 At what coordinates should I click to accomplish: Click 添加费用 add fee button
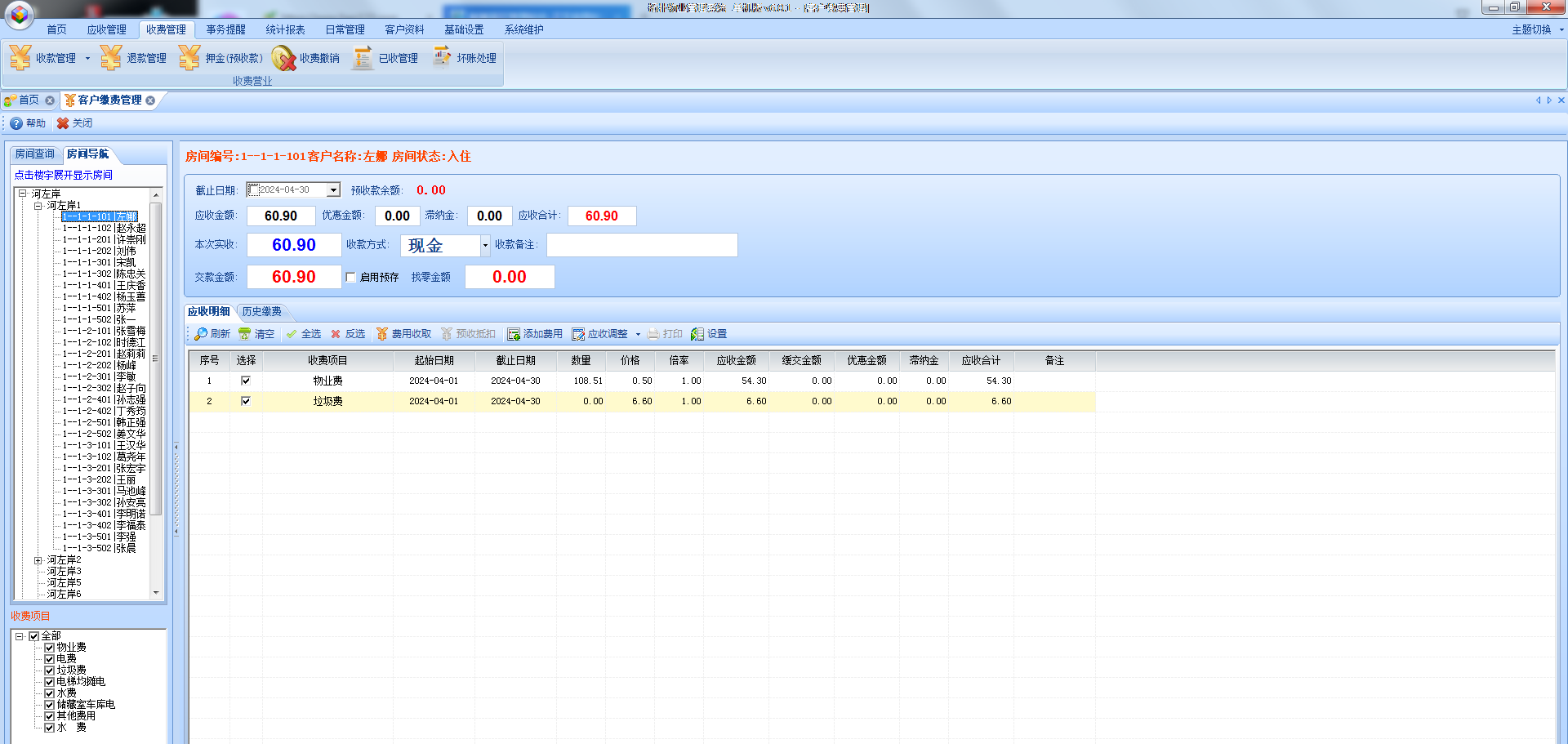coord(535,334)
